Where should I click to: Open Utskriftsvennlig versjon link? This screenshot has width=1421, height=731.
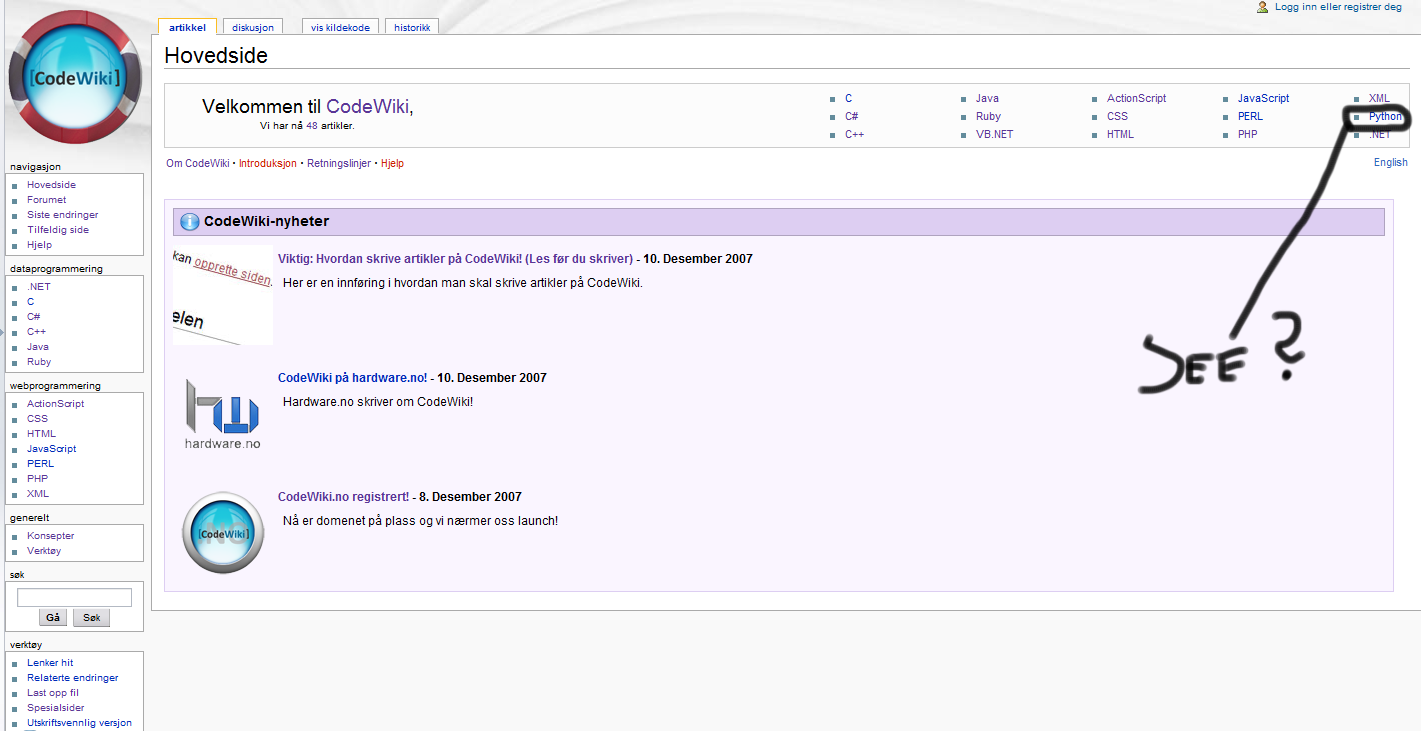click(x=79, y=723)
